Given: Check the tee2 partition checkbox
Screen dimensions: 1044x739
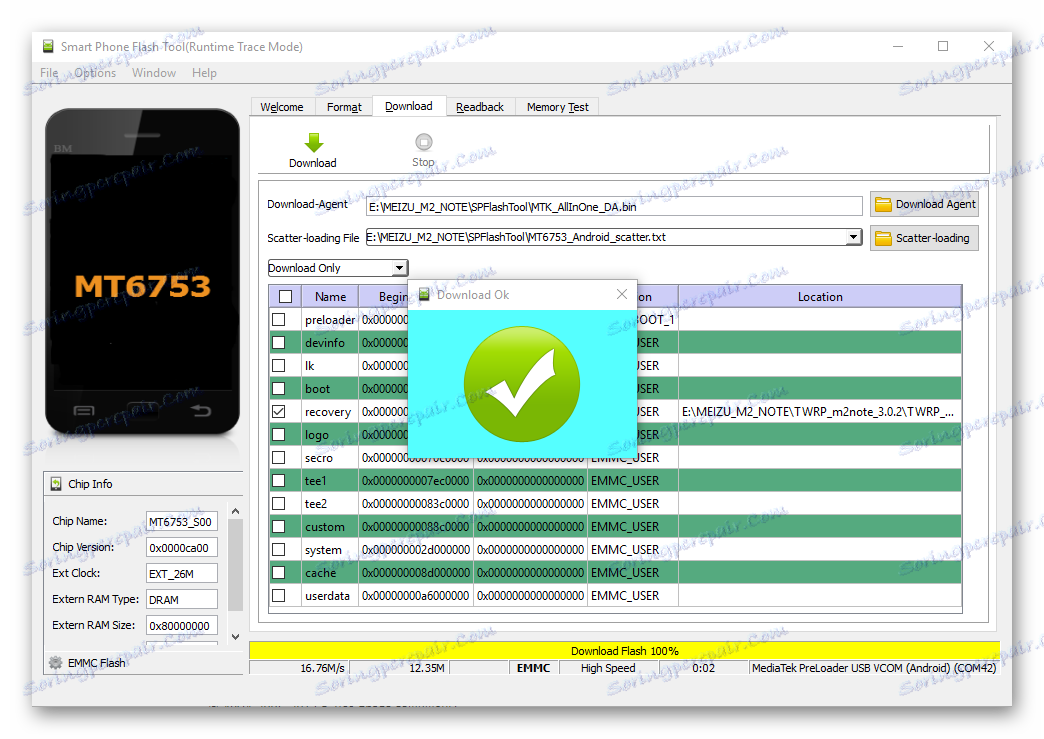Looking at the screenshot, I should [279, 503].
